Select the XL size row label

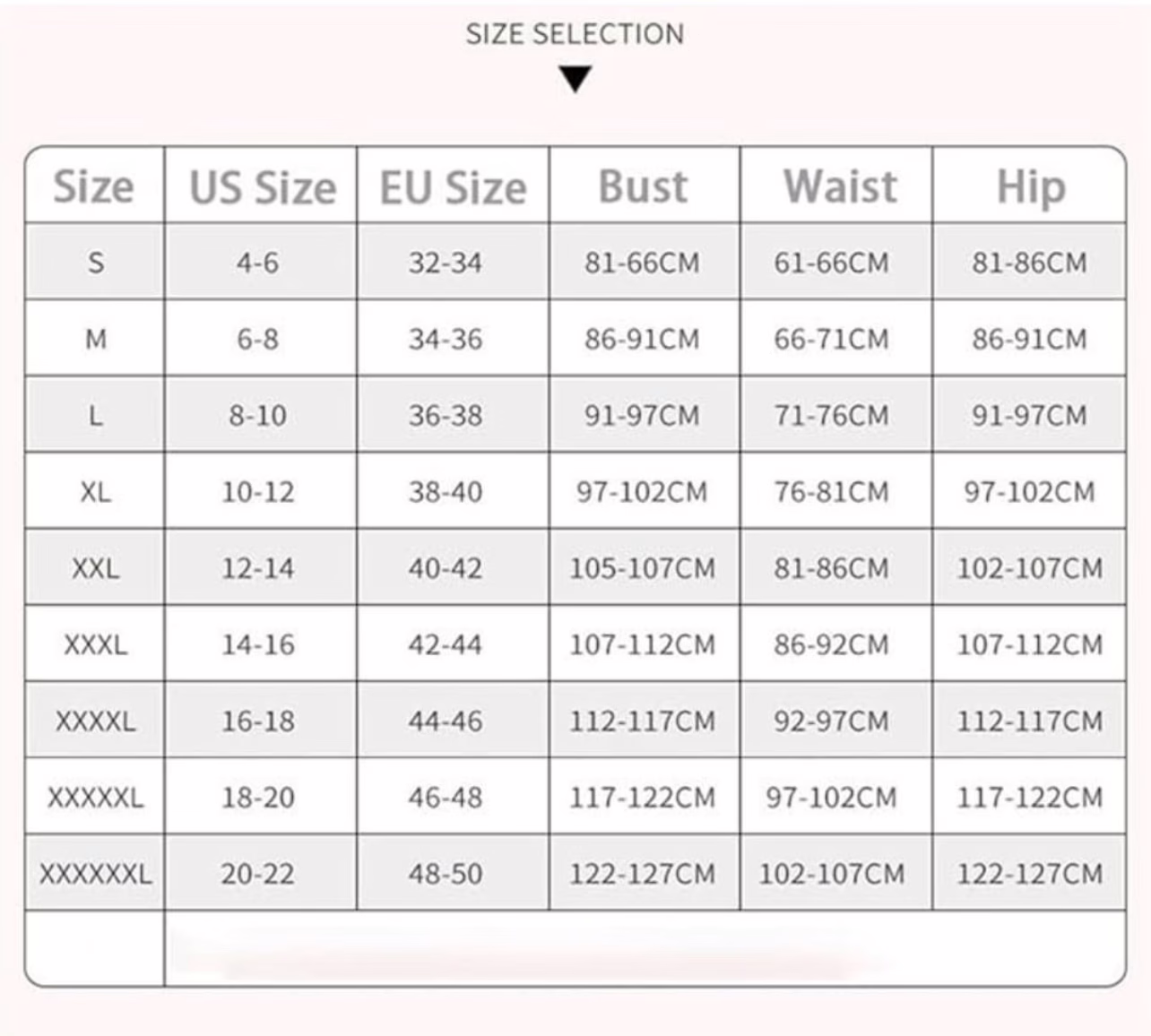pos(96,492)
